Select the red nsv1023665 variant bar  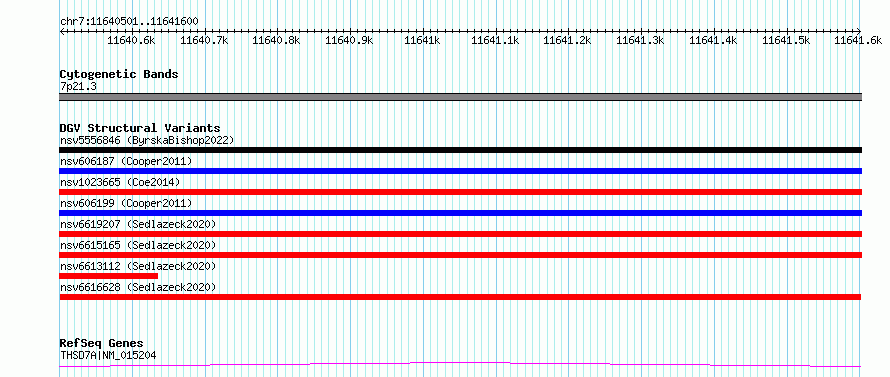(460, 192)
